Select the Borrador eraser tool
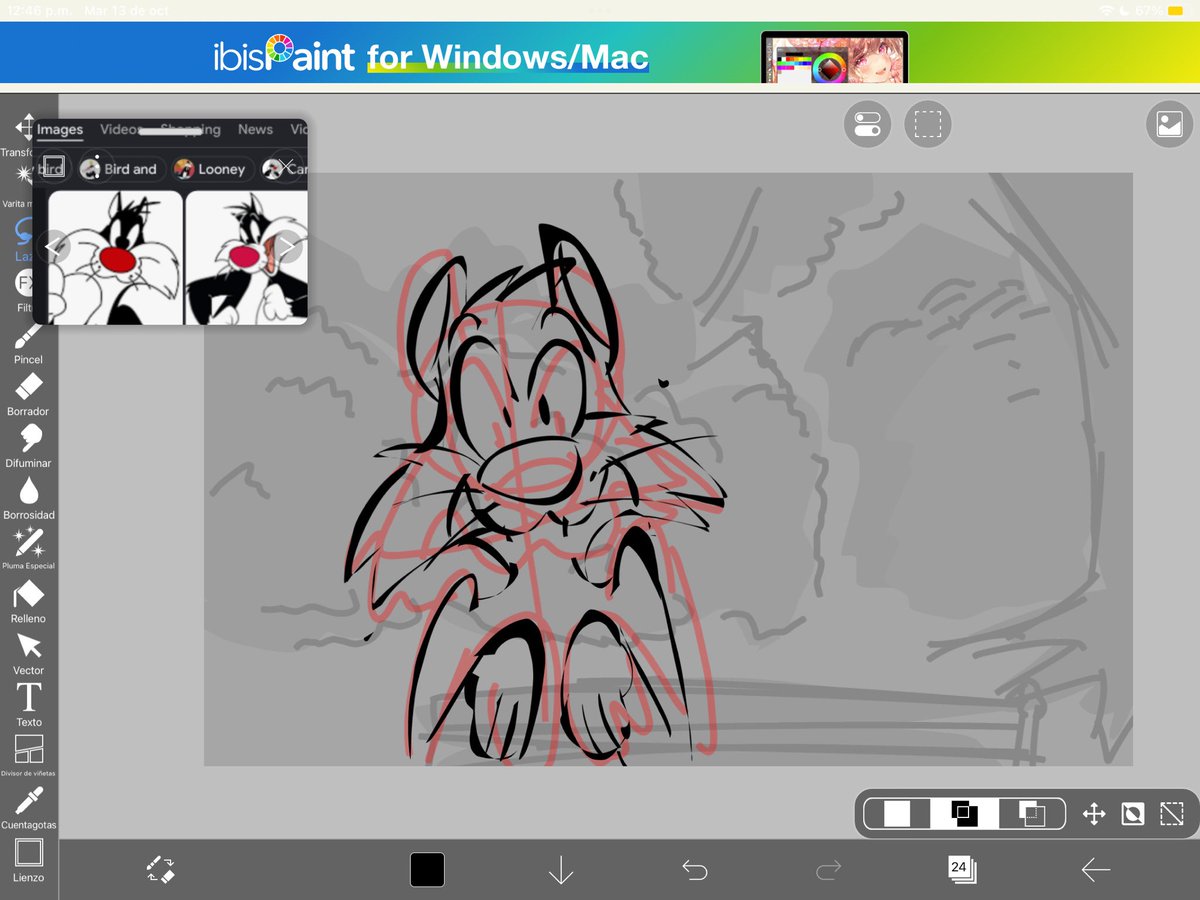The height and width of the screenshot is (900, 1200). pyautogui.click(x=28, y=394)
